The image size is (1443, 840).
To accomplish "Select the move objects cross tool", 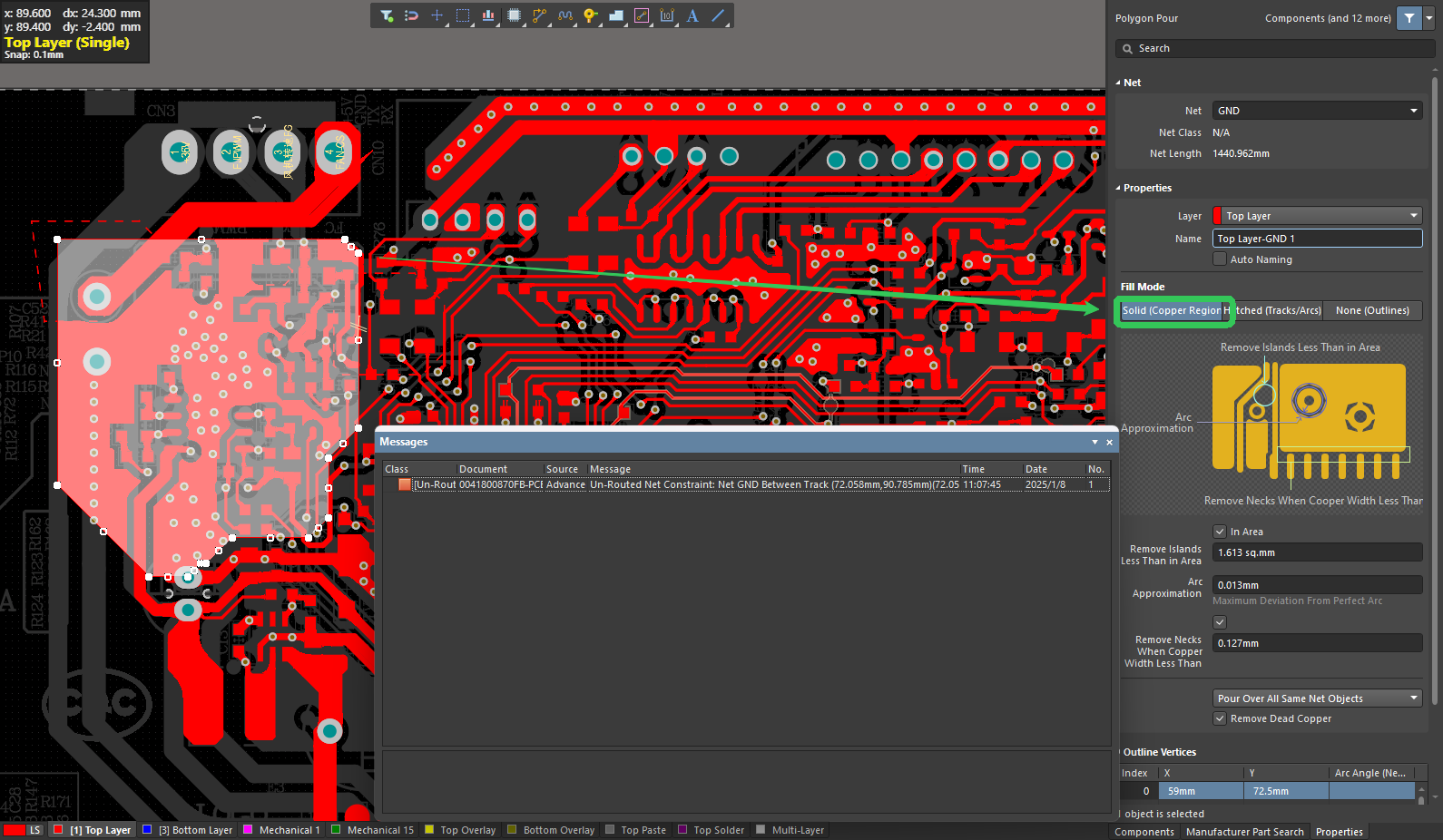I will 437,15.
